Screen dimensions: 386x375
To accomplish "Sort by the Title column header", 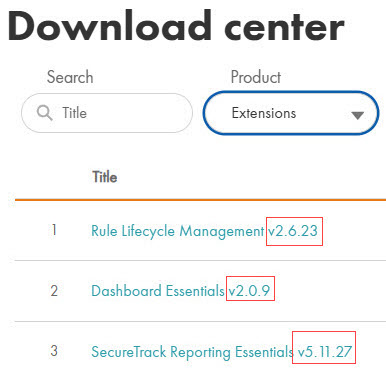I will 105,177.
